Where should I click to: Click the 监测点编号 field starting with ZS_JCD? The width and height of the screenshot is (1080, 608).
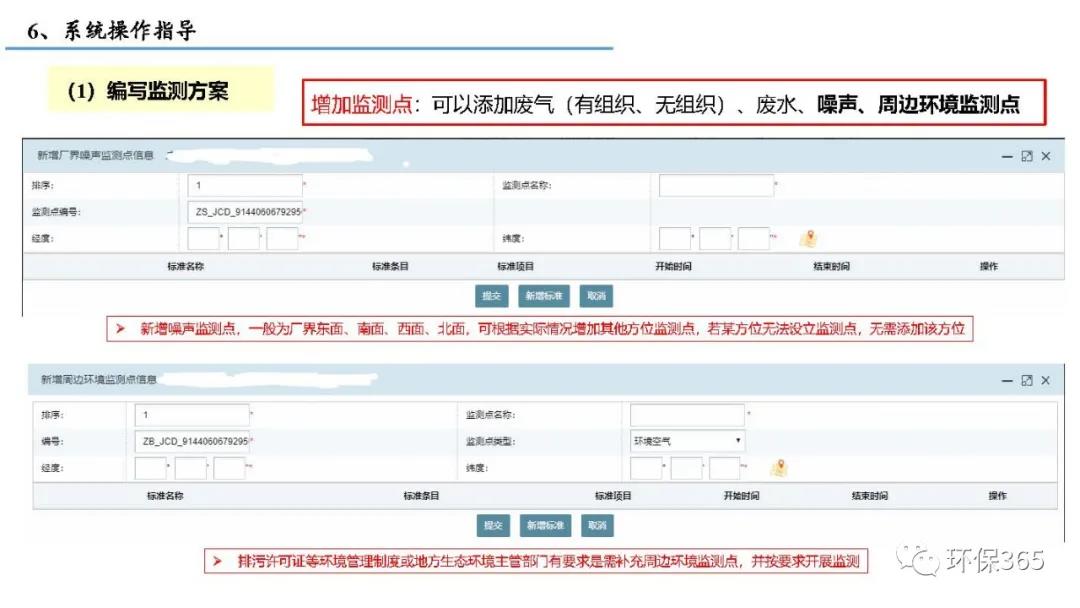(x=245, y=212)
